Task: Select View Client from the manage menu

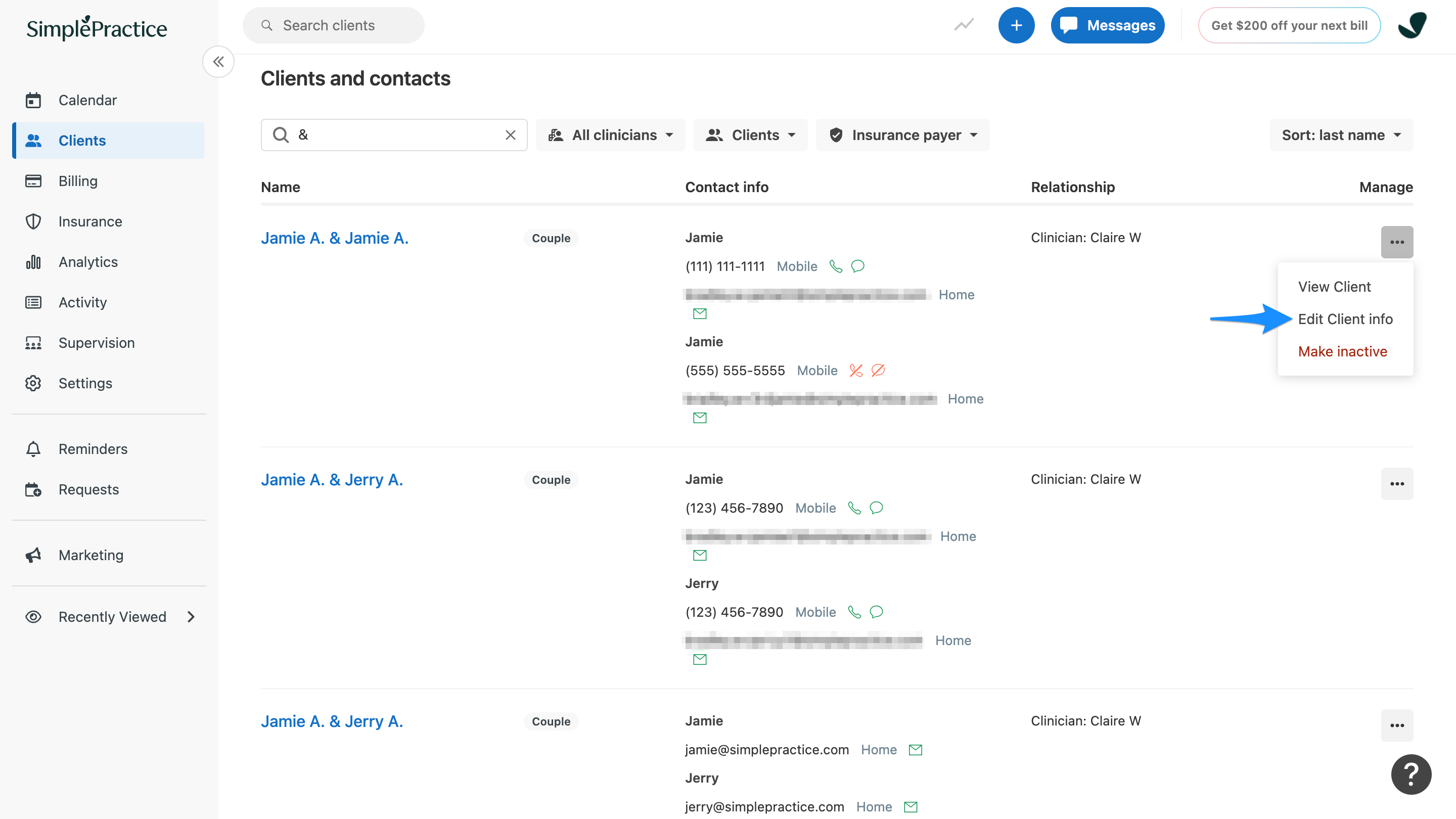Action: [1335, 287]
